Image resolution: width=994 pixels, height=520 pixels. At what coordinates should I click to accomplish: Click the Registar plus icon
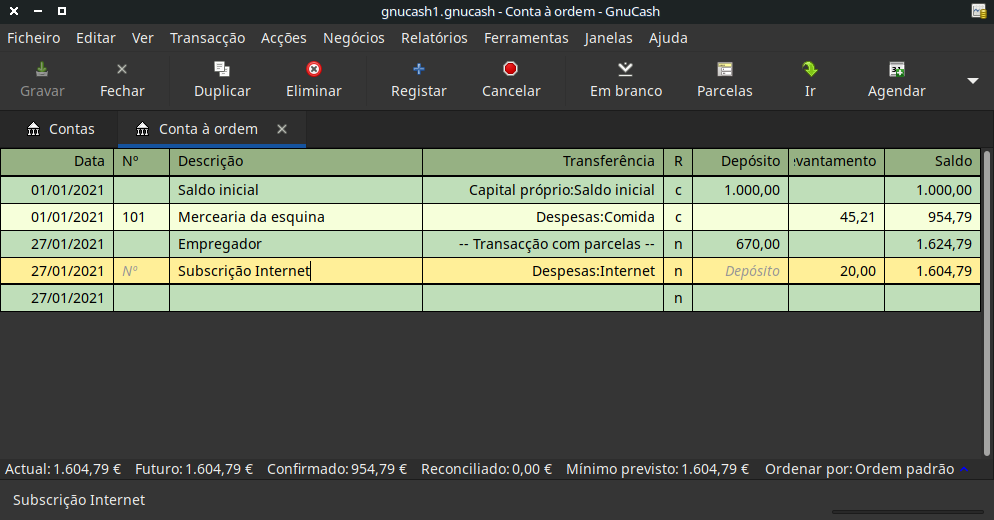(418, 69)
